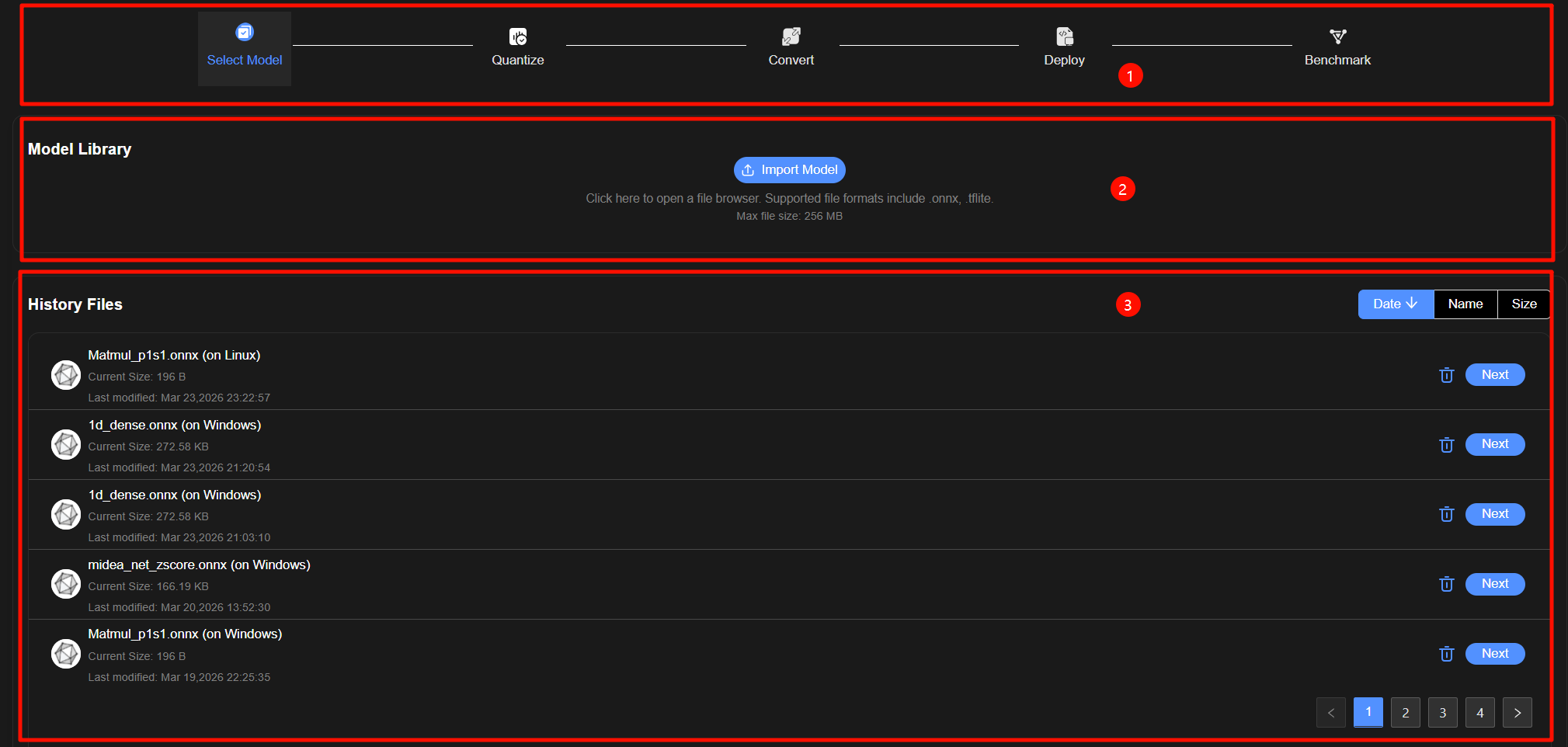Click the Import Model button

[789, 170]
